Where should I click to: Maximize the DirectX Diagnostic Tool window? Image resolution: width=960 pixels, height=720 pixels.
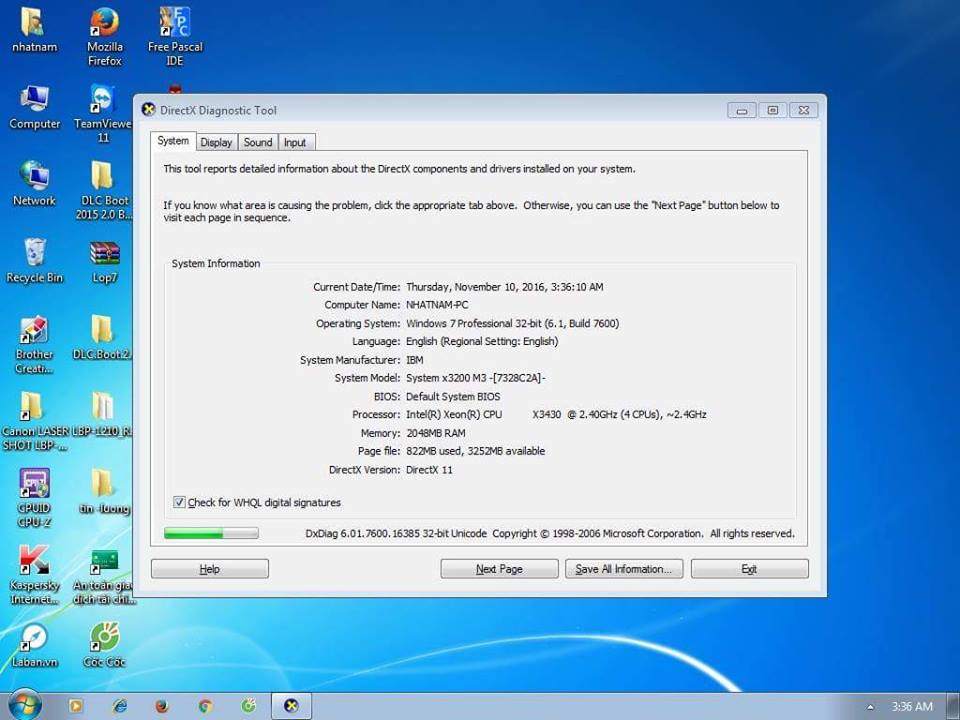(x=773, y=110)
